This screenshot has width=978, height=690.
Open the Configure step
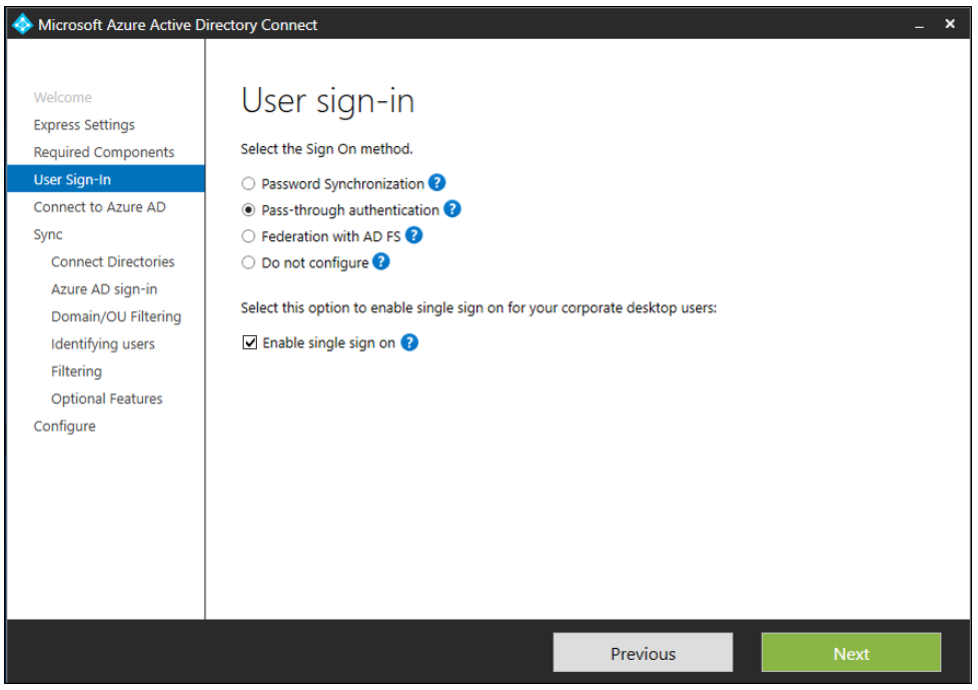[x=65, y=426]
